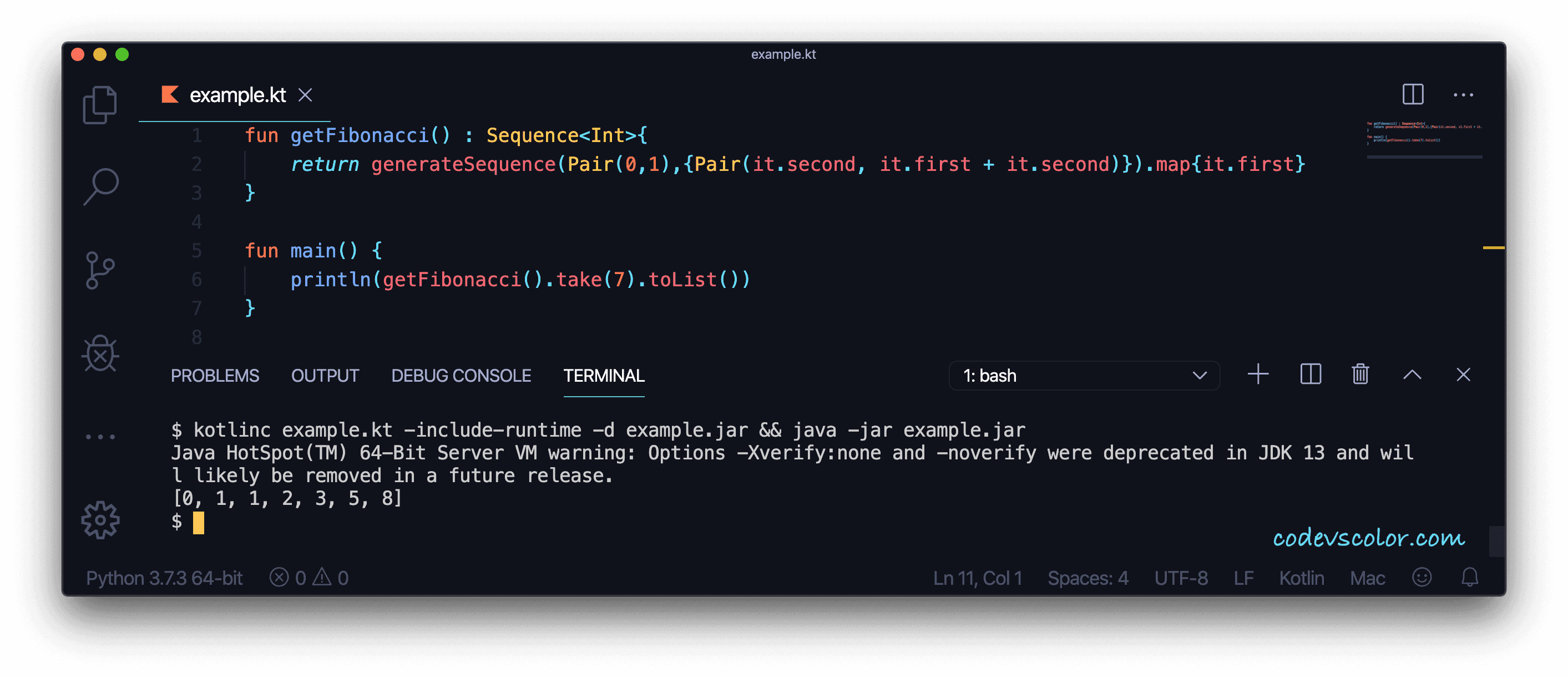This screenshot has width=1568, height=678.
Task: Open the Manage gear icon
Action: (x=100, y=520)
